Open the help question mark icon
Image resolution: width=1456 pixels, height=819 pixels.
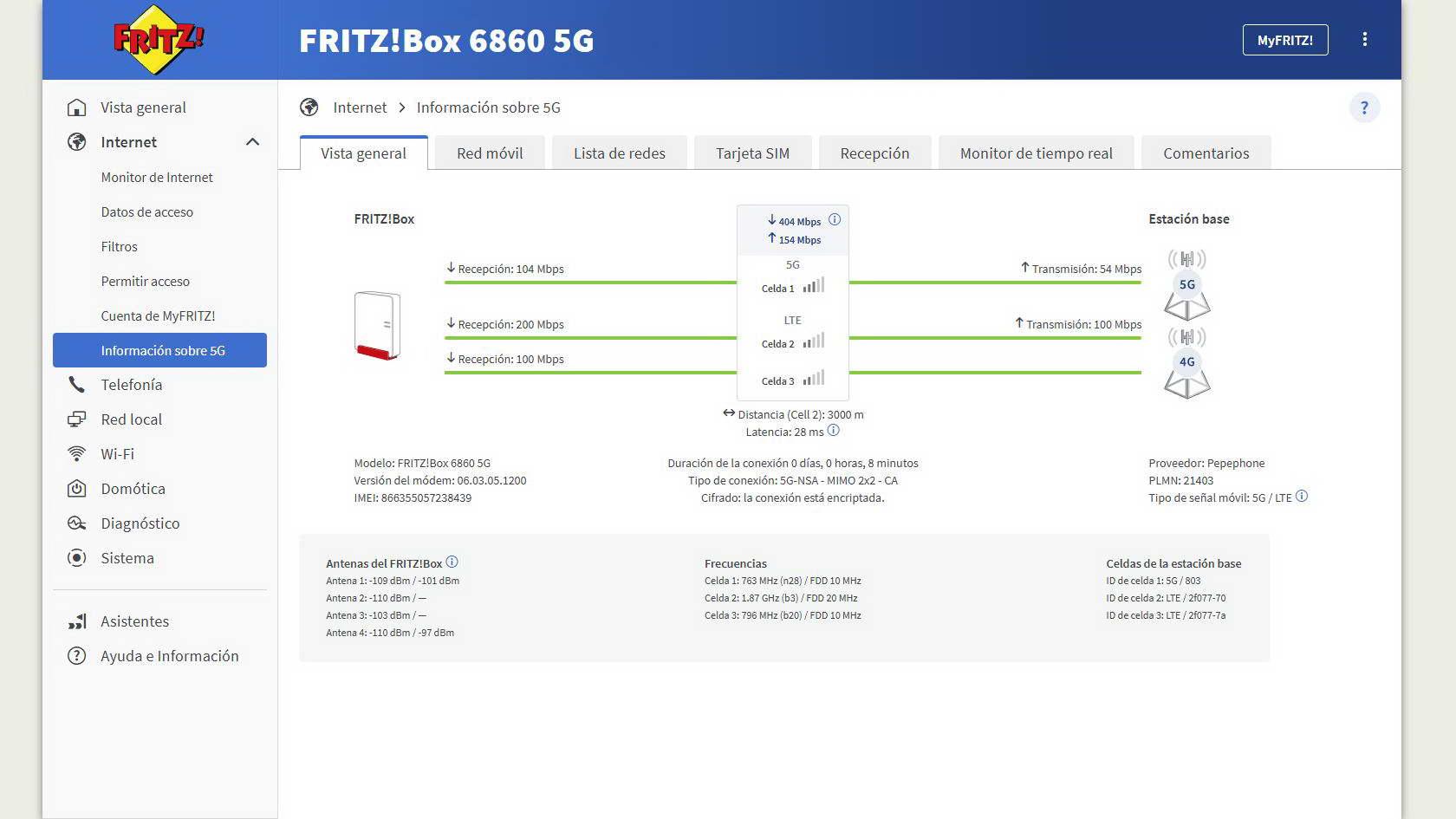1364,107
